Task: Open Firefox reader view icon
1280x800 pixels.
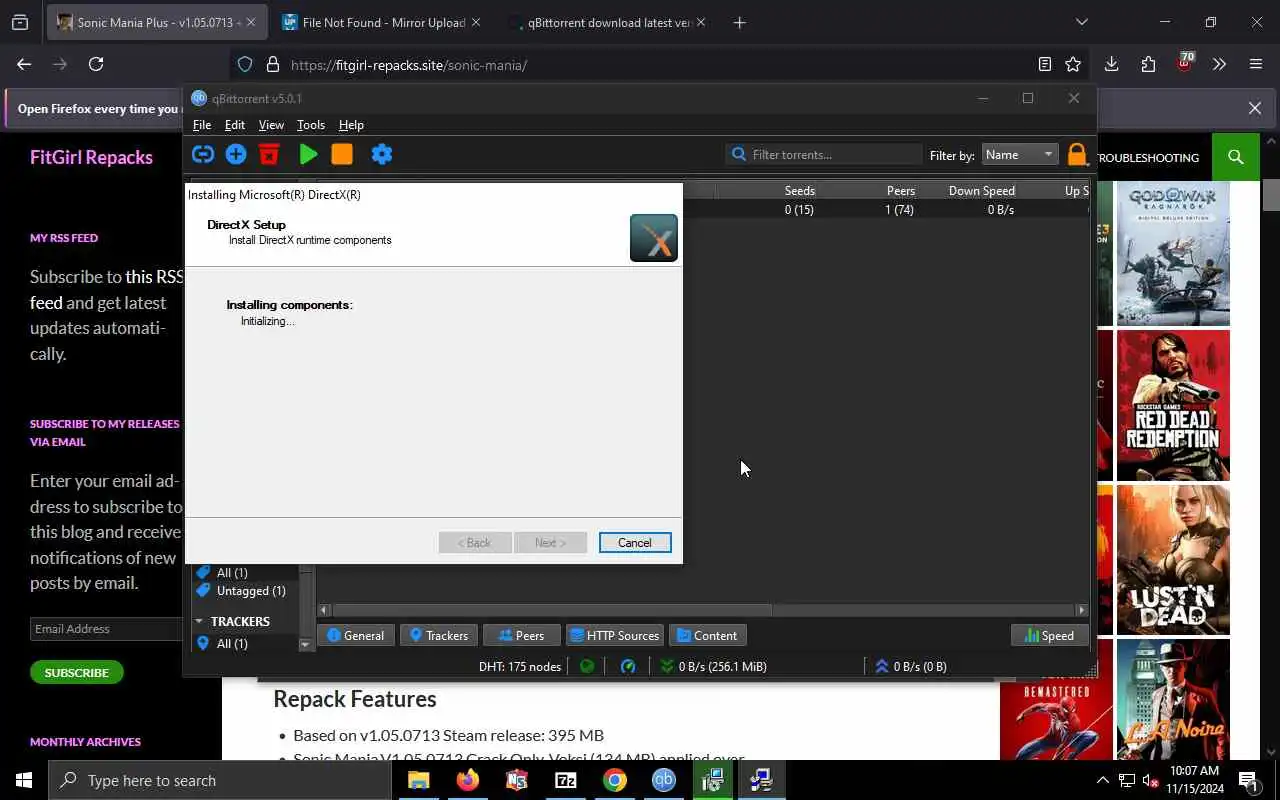Action: click(1045, 64)
